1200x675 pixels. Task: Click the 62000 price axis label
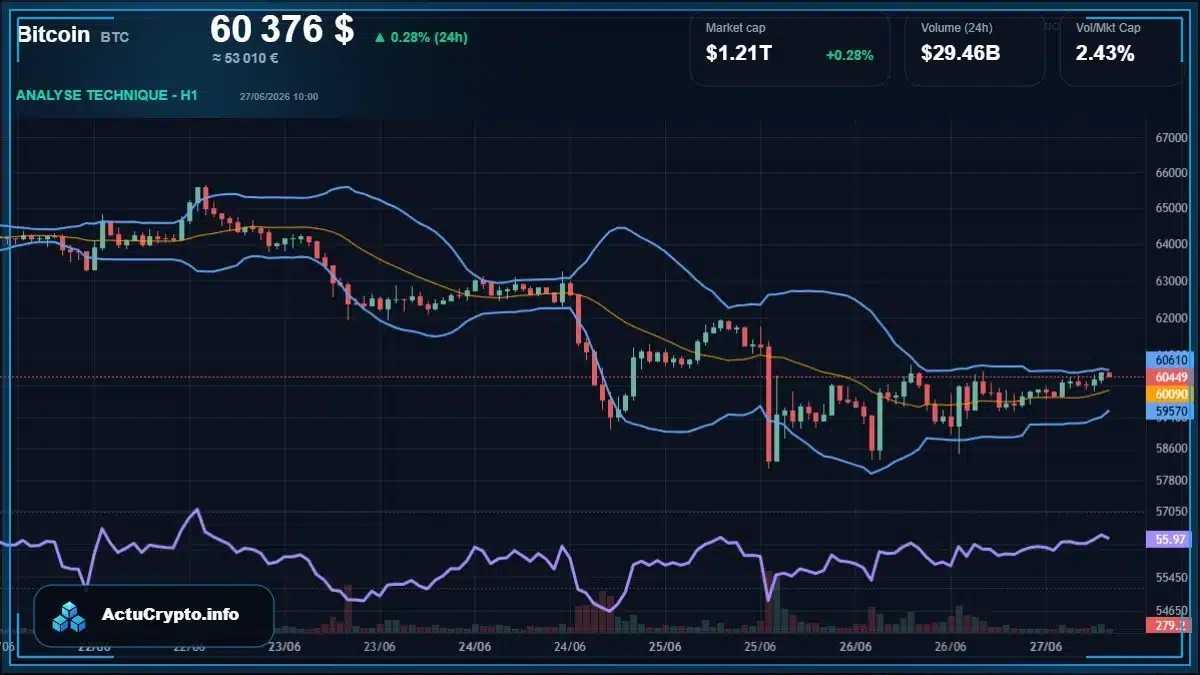pos(1171,318)
